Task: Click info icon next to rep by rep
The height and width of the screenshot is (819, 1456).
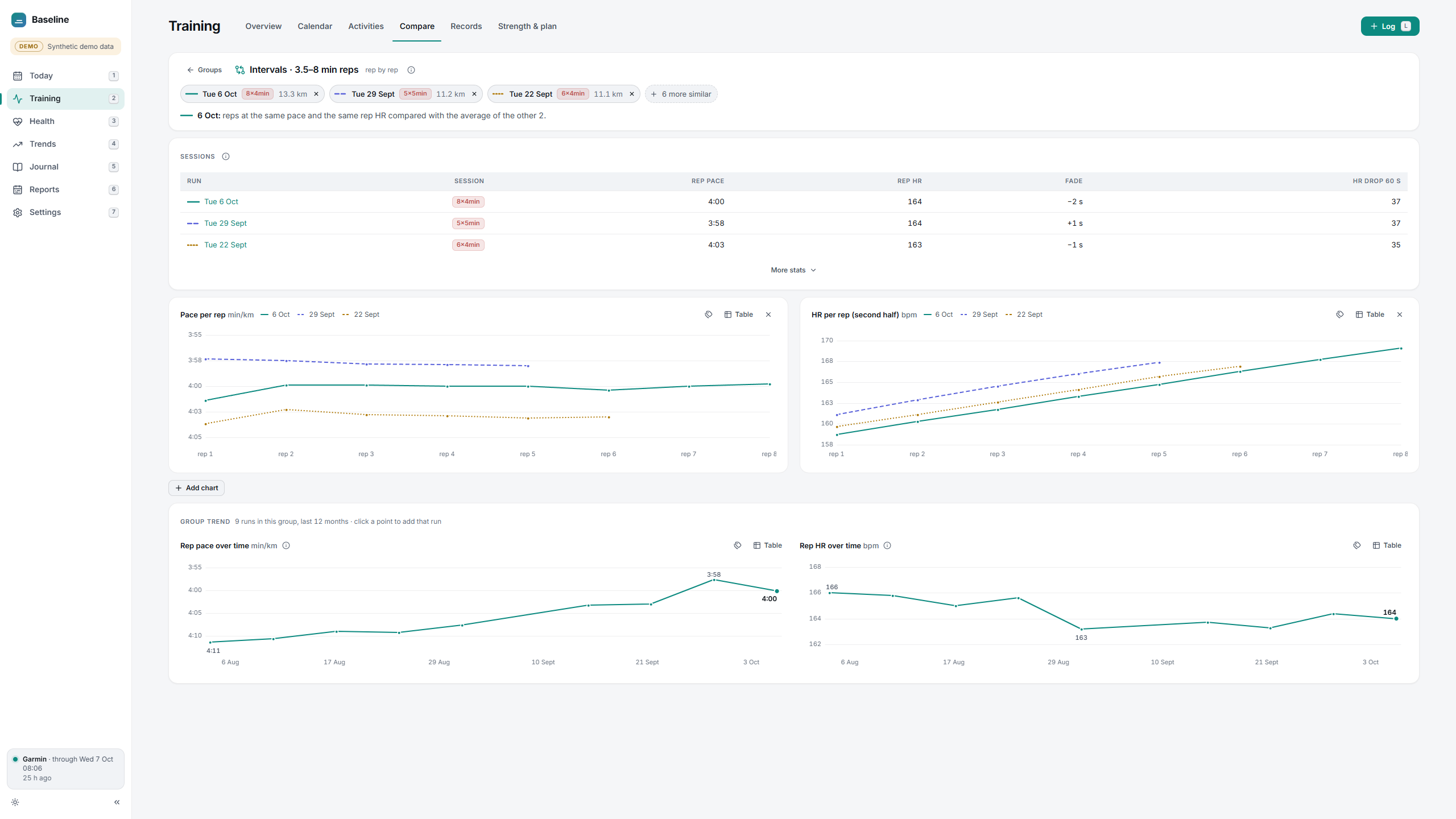Action: coord(411,70)
